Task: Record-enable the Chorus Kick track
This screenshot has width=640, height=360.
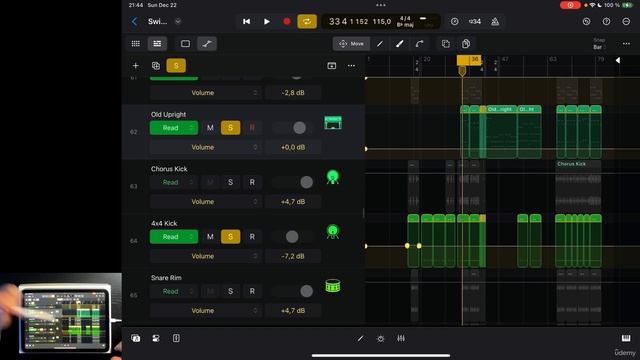Action: click(x=252, y=182)
